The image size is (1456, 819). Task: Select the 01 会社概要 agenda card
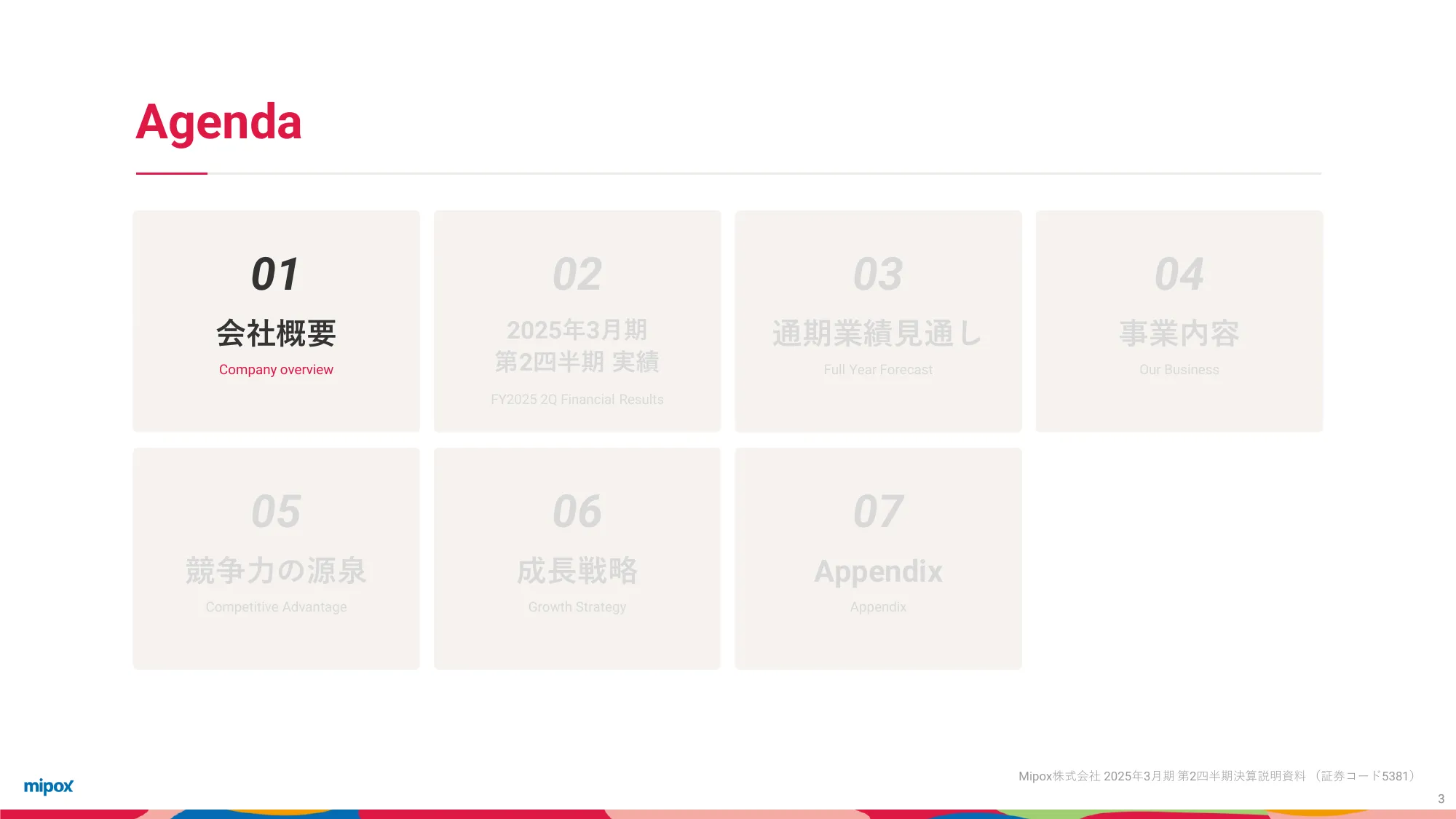pyautogui.click(x=276, y=321)
